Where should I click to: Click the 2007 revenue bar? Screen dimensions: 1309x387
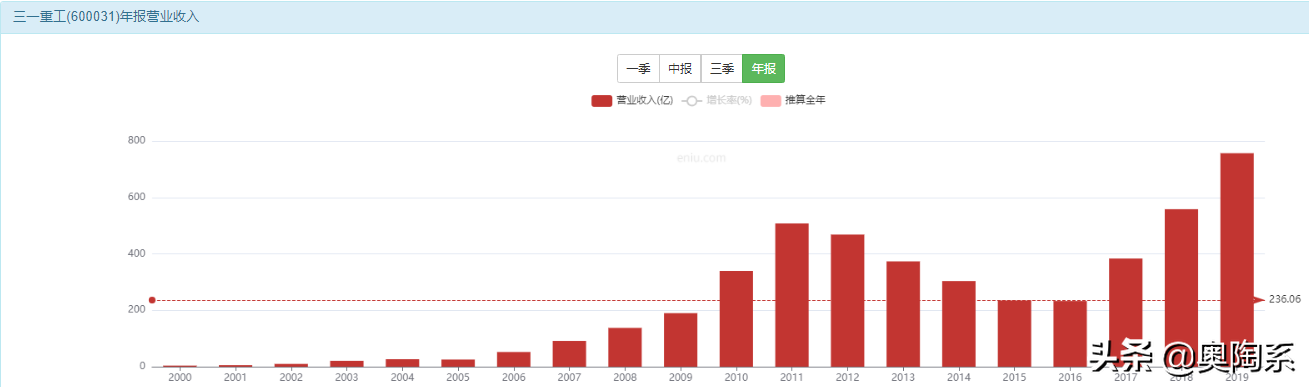569,354
